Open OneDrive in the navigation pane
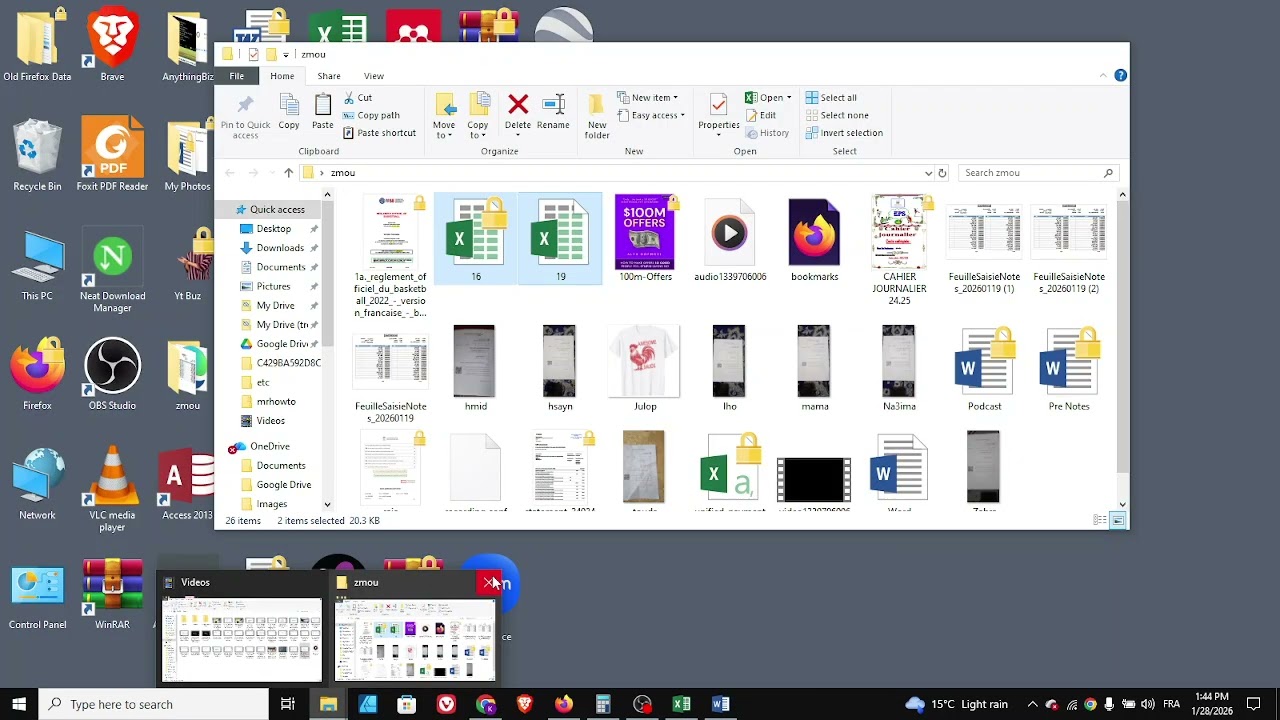This screenshot has width=1280, height=720. tap(269, 446)
